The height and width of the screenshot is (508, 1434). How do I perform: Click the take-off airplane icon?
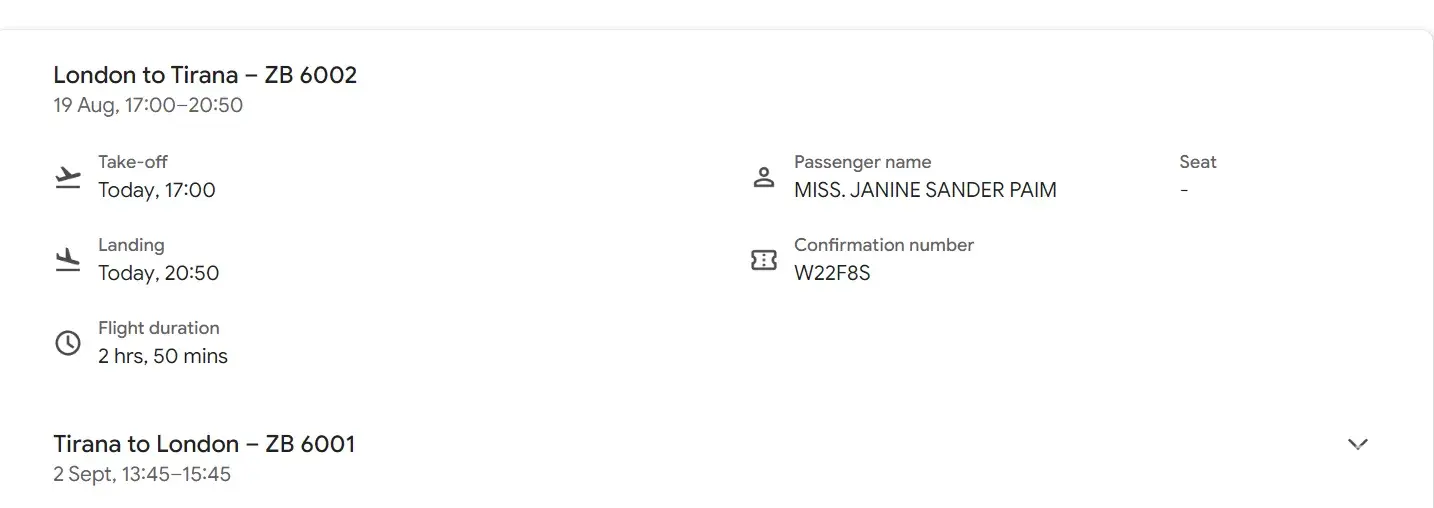pyautogui.click(x=67, y=178)
